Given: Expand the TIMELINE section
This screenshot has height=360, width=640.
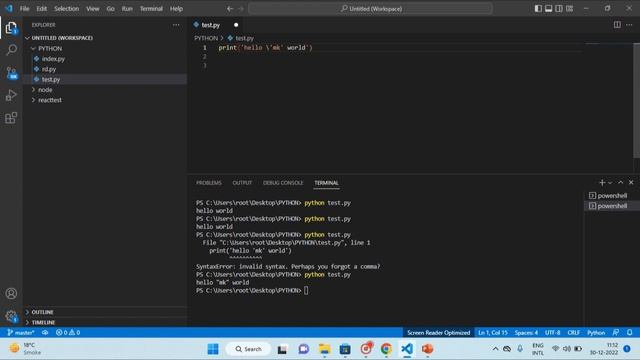Looking at the screenshot, I should pos(105,322).
